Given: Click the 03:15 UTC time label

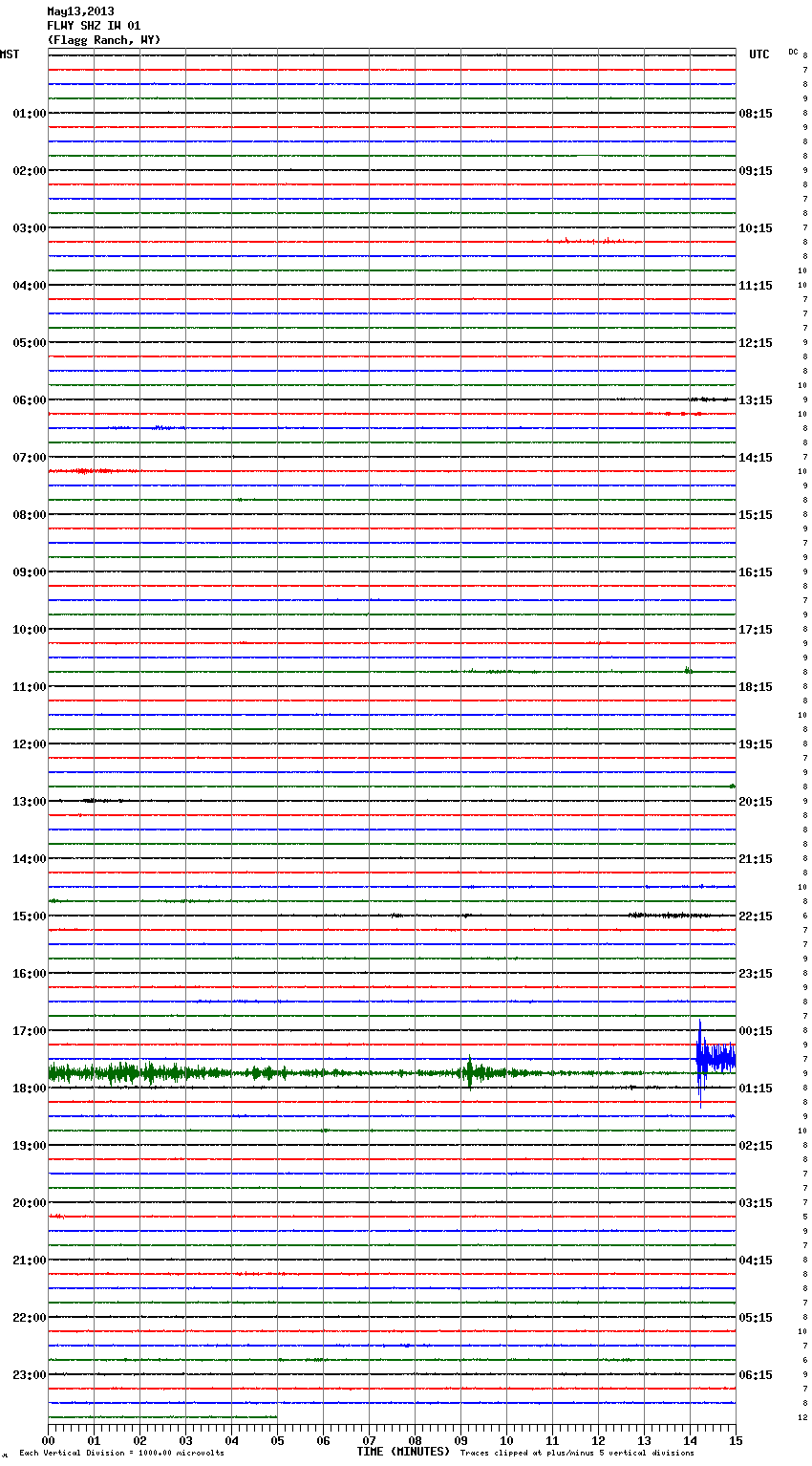Looking at the screenshot, I should (x=756, y=1203).
